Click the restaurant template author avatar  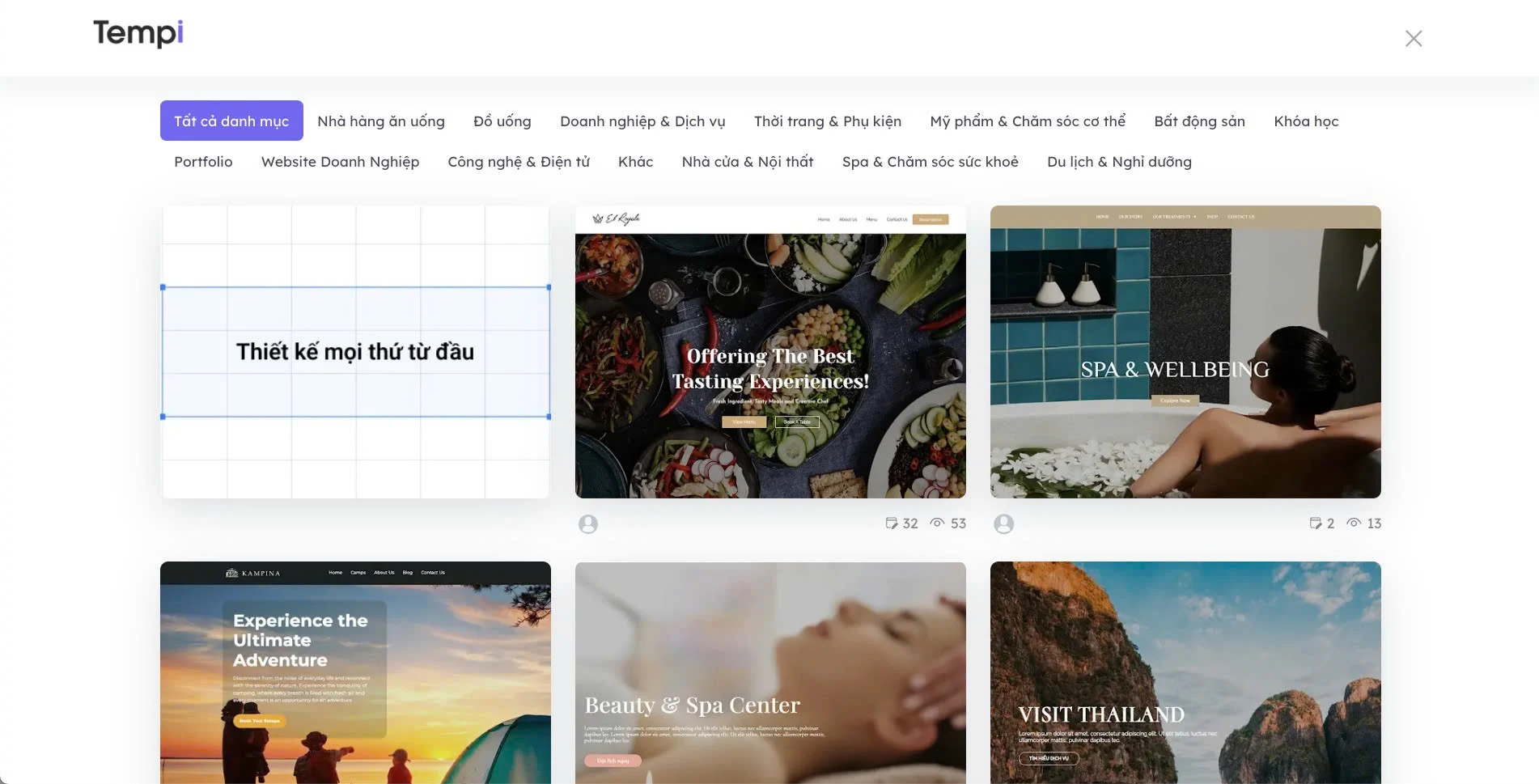point(588,524)
